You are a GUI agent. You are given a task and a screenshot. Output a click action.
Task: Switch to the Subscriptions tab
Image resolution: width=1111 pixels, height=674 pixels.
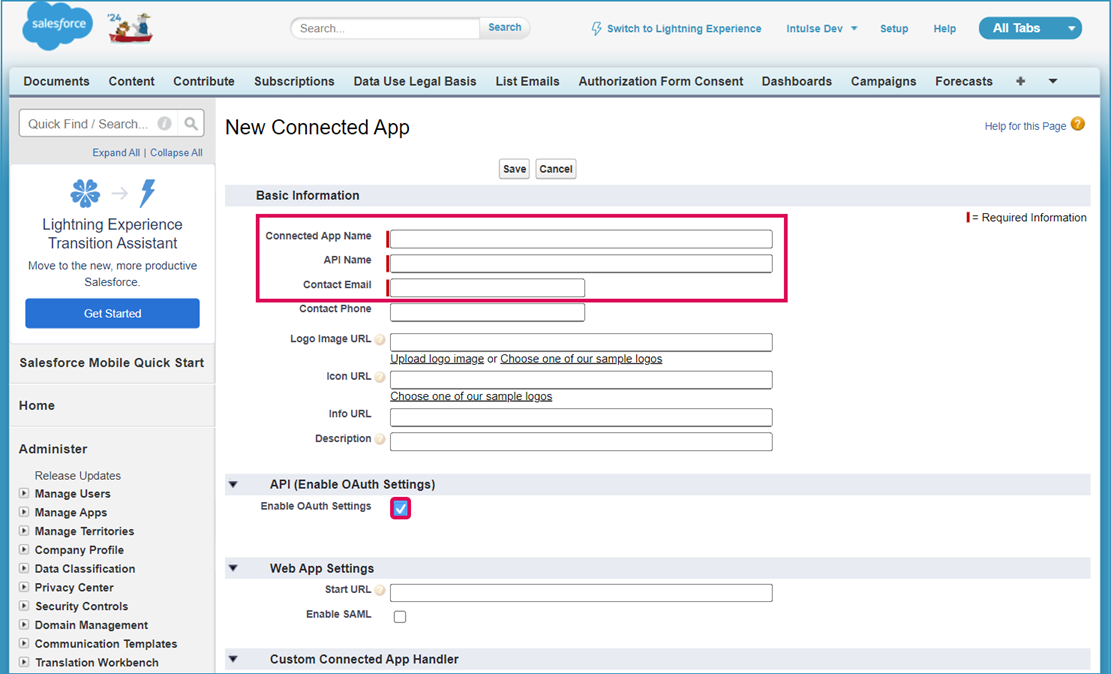294,82
